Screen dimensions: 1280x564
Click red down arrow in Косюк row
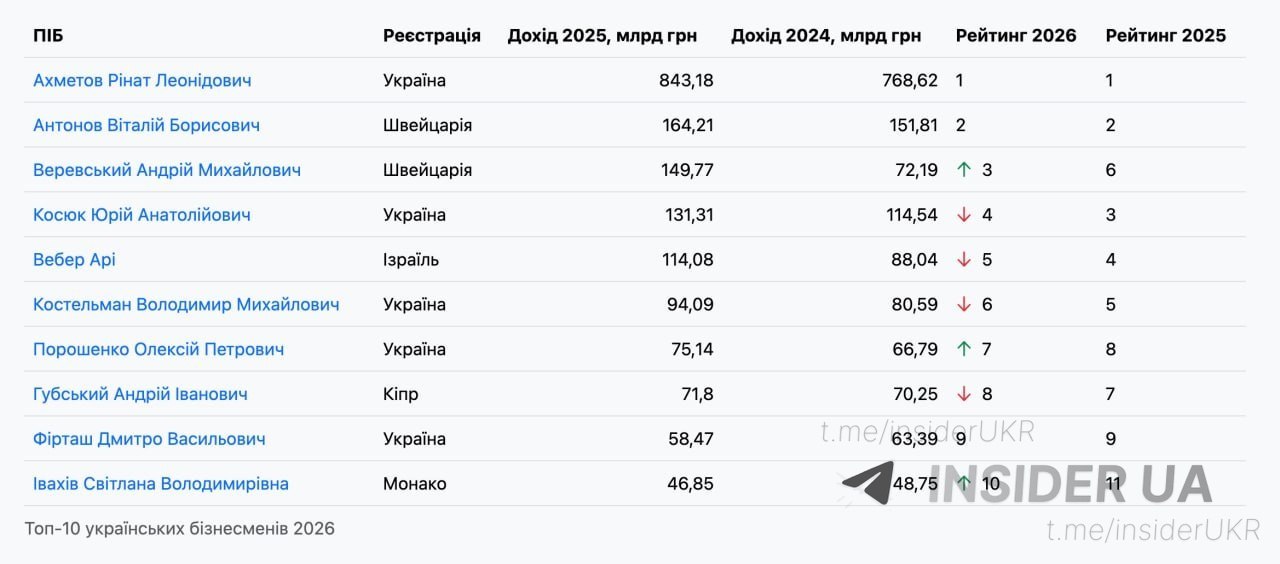[x=964, y=215]
